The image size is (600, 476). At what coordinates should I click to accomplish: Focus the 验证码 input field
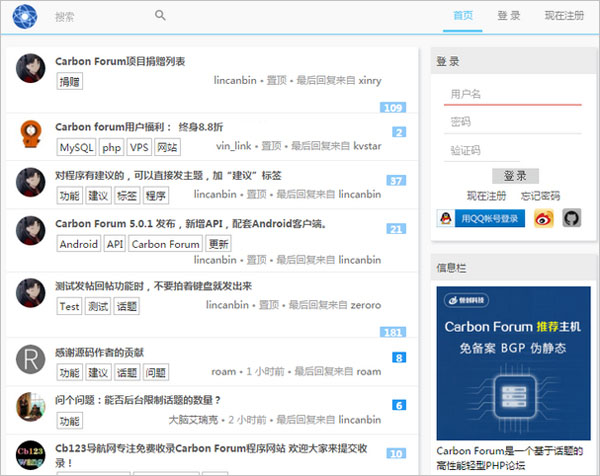(482, 150)
